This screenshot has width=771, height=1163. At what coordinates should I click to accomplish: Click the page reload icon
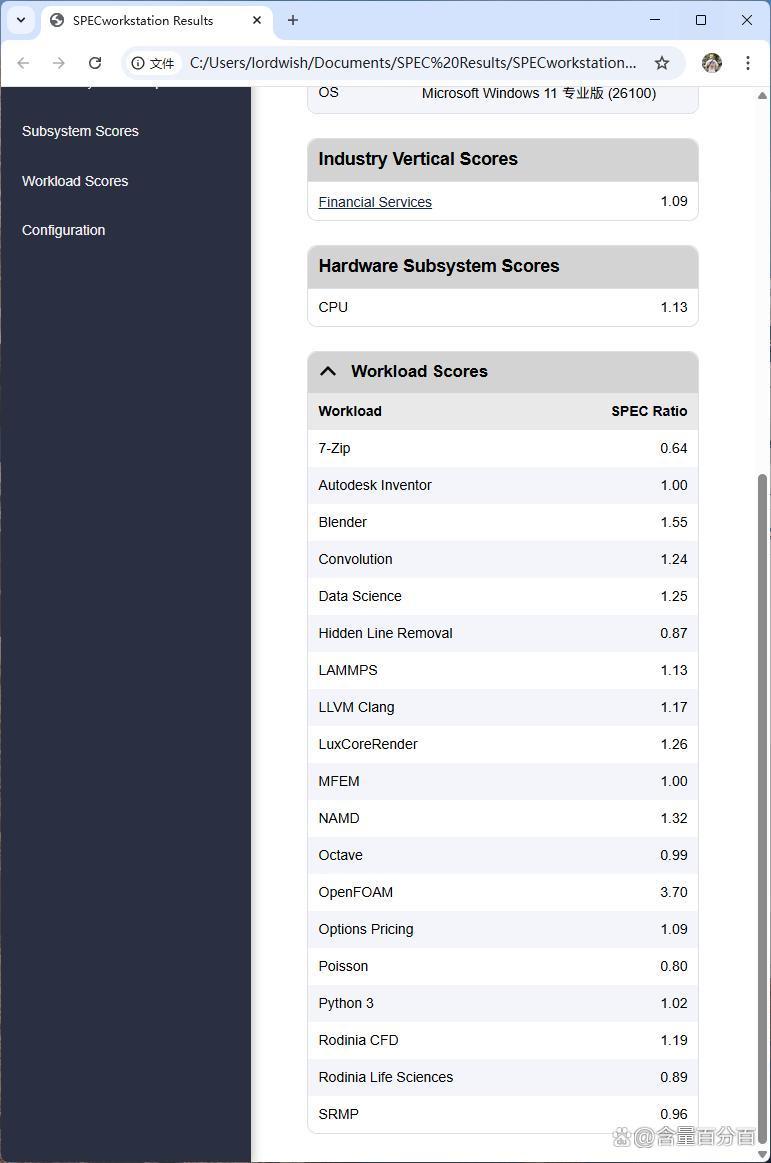point(95,63)
